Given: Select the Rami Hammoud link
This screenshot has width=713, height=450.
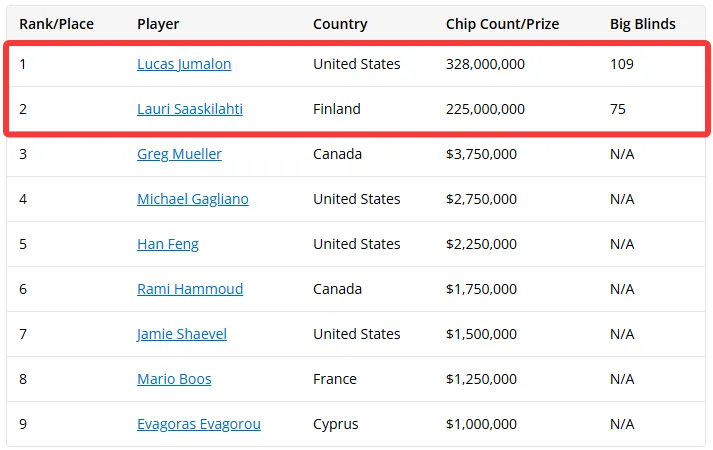Looking at the screenshot, I should [190, 289].
